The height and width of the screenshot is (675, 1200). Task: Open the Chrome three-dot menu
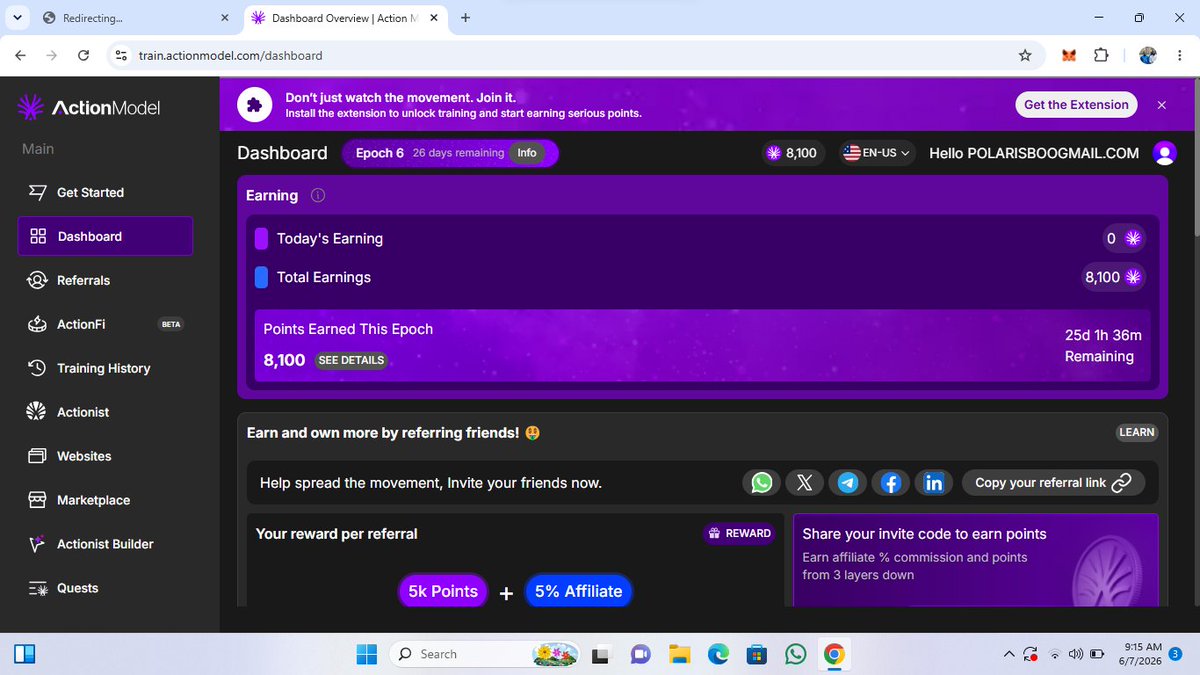pos(1180,56)
